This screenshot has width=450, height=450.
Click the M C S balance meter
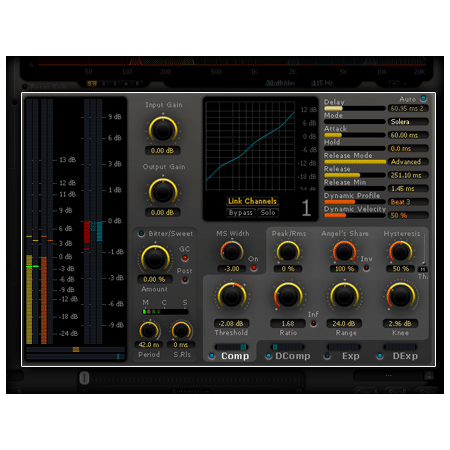click(165, 312)
